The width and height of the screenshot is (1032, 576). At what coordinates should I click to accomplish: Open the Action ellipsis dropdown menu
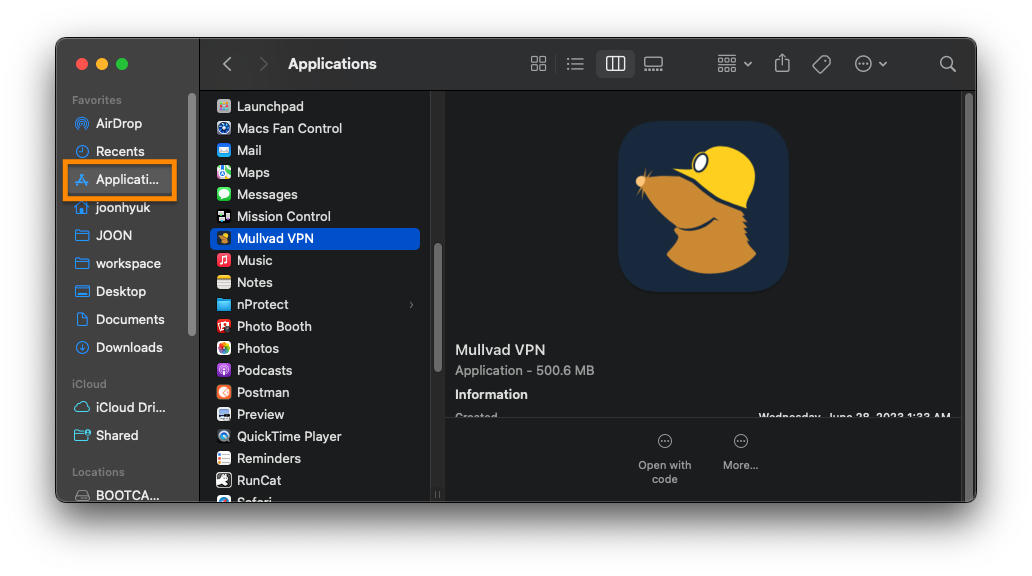[x=870, y=64]
